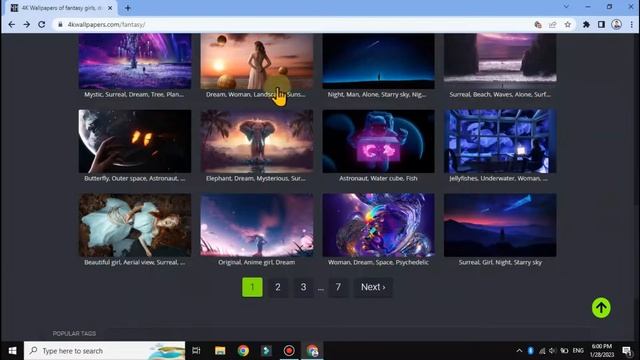The width and height of the screenshot is (640, 360).
Task: Open the Chrome profile avatar
Action: click(617, 24)
